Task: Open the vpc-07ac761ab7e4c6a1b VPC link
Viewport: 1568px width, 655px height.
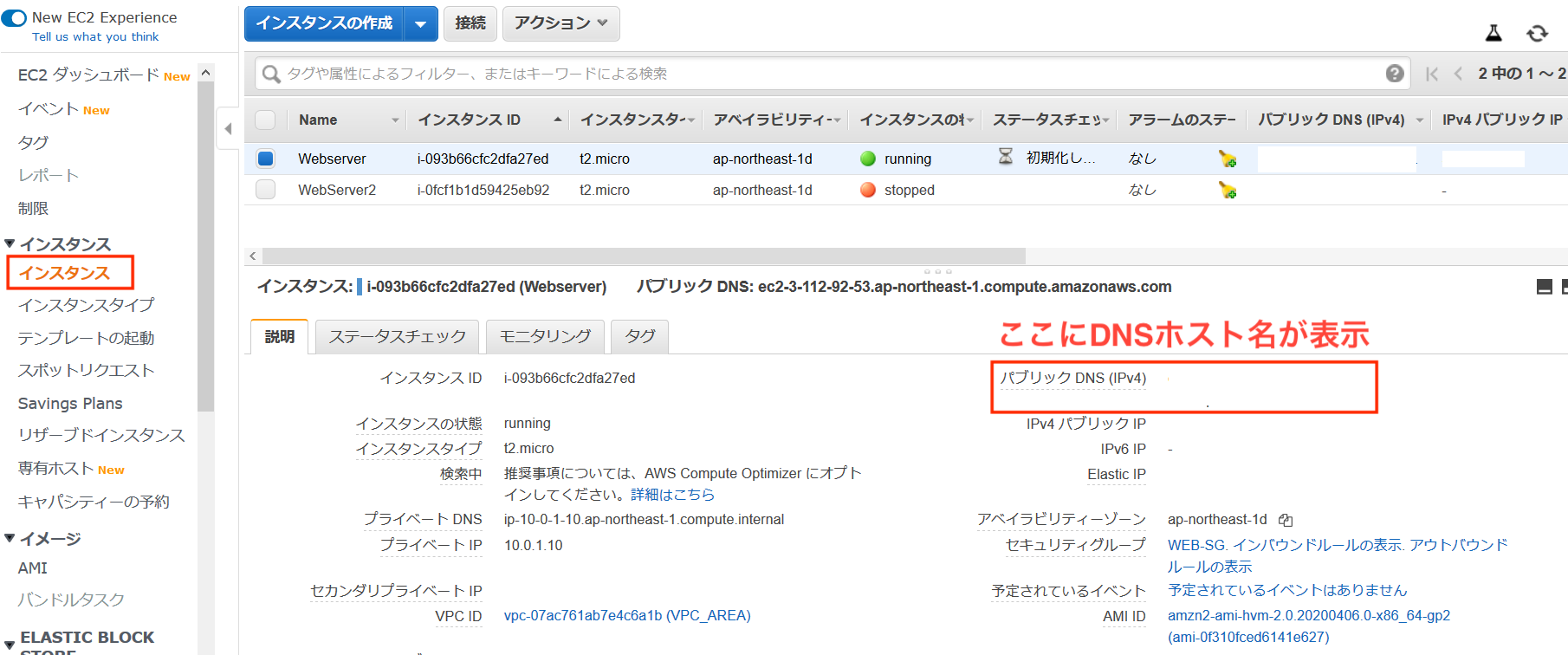Action: (627, 615)
